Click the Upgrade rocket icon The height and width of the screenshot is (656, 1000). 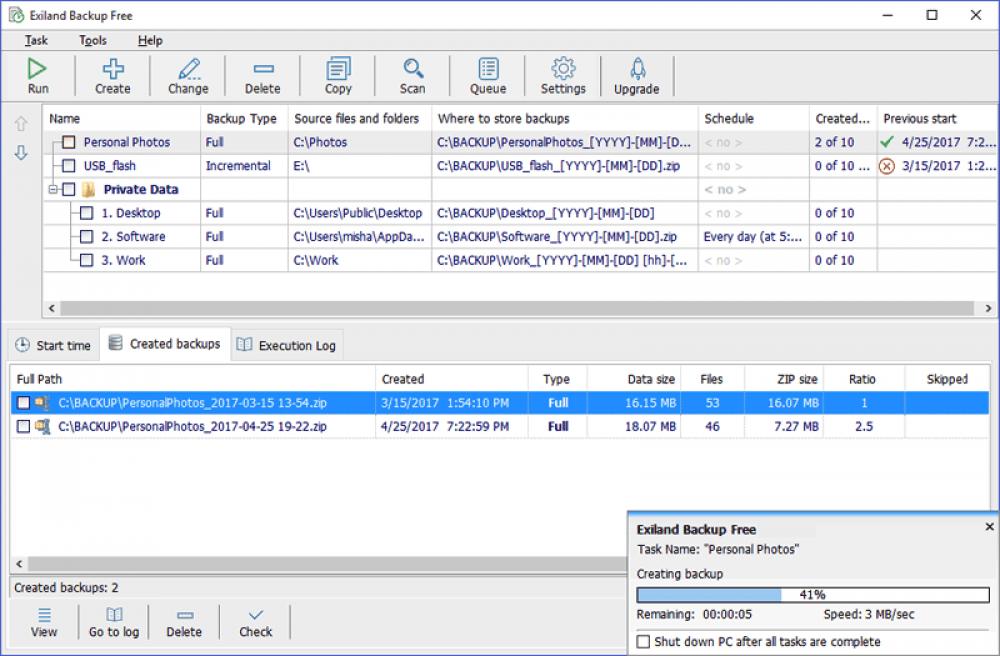(x=637, y=75)
